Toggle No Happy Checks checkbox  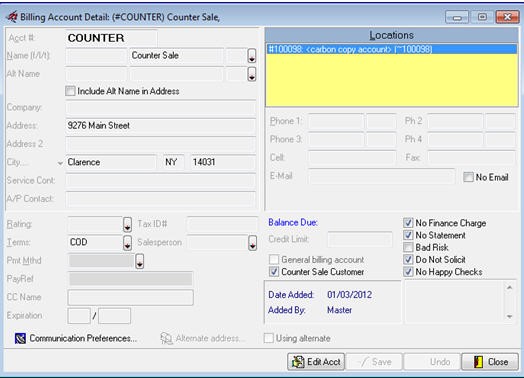coord(408,272)
